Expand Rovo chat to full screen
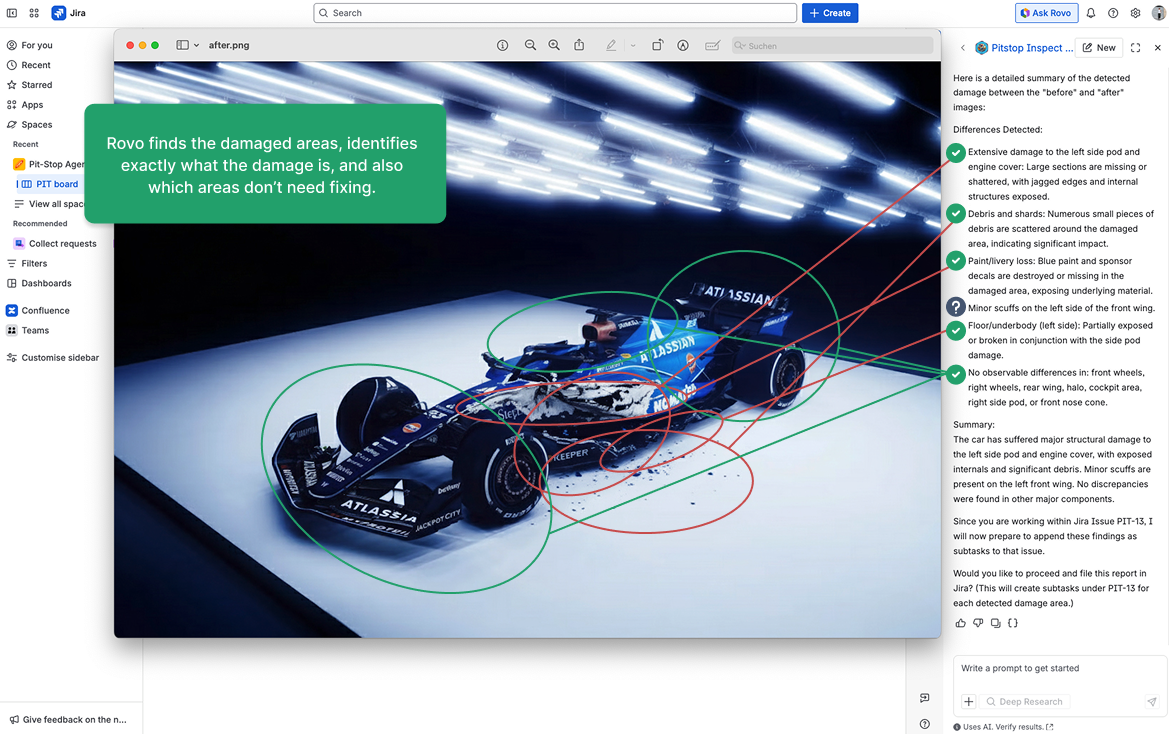Viewport: 1169px width, 734px height. [x=1135, y=48]
